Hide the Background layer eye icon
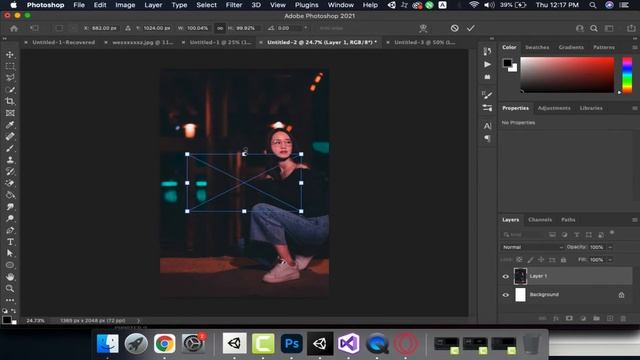 (x=506, y=295)
